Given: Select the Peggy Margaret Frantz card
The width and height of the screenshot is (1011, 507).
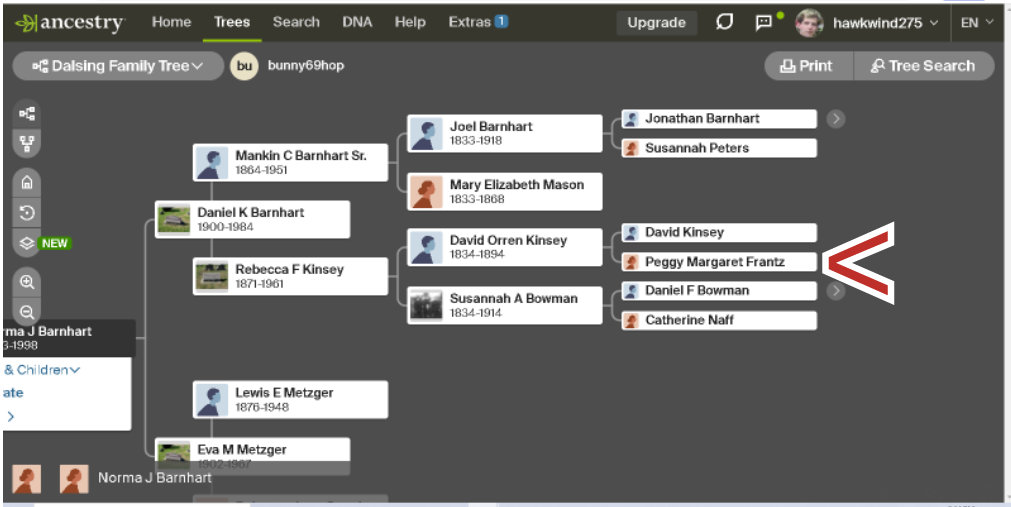Looking at the screenshot, I should (718, 262).
